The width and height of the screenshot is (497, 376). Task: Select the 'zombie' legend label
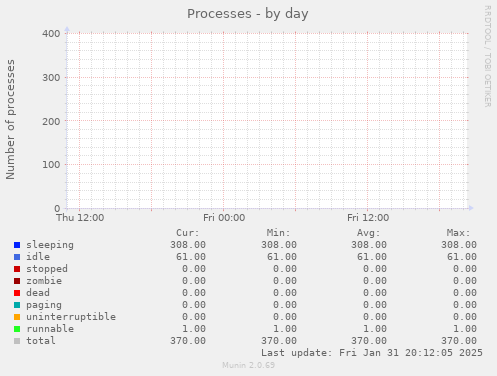[44, 281]
